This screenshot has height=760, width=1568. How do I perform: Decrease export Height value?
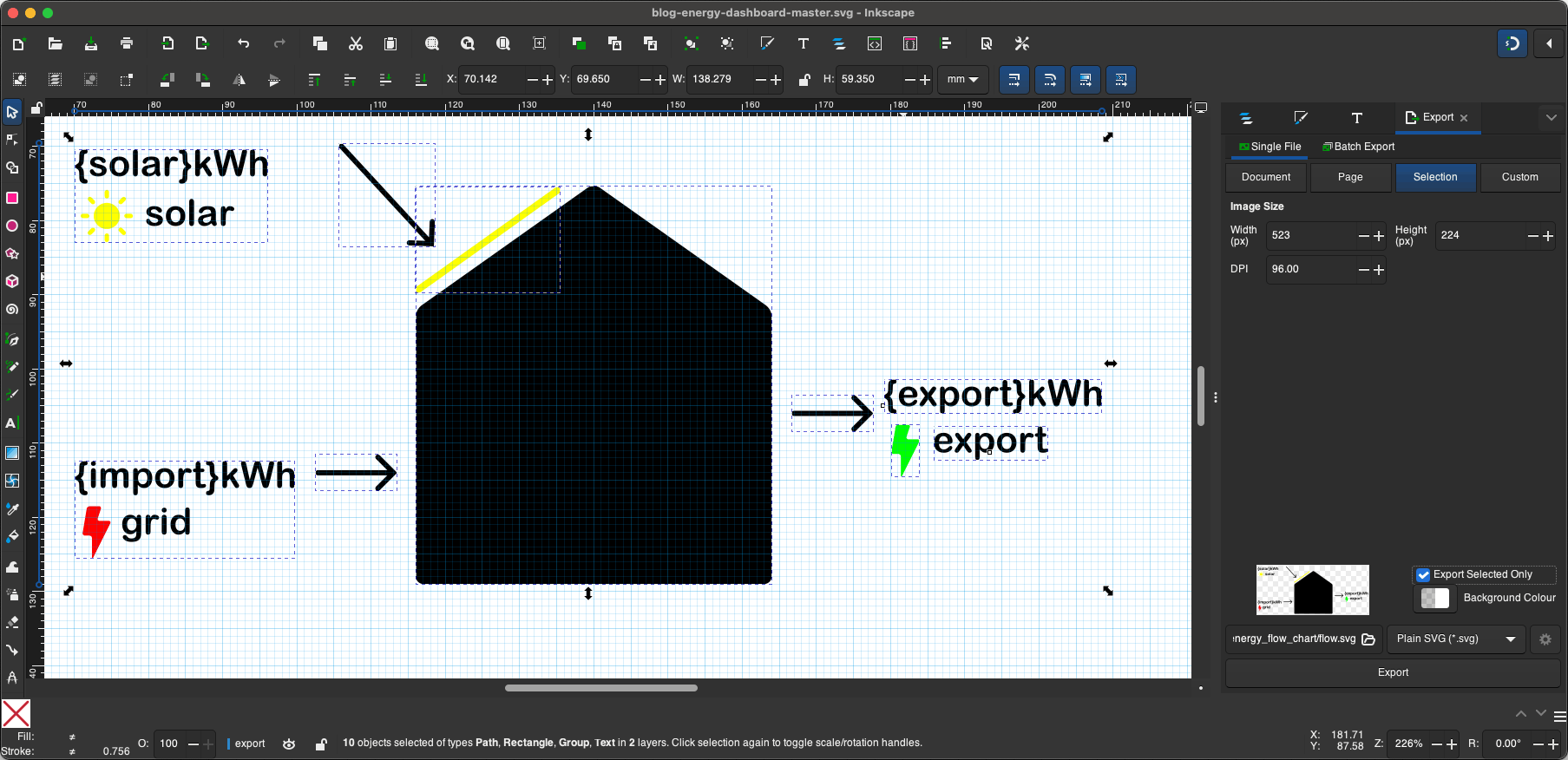click(1533, 236)
